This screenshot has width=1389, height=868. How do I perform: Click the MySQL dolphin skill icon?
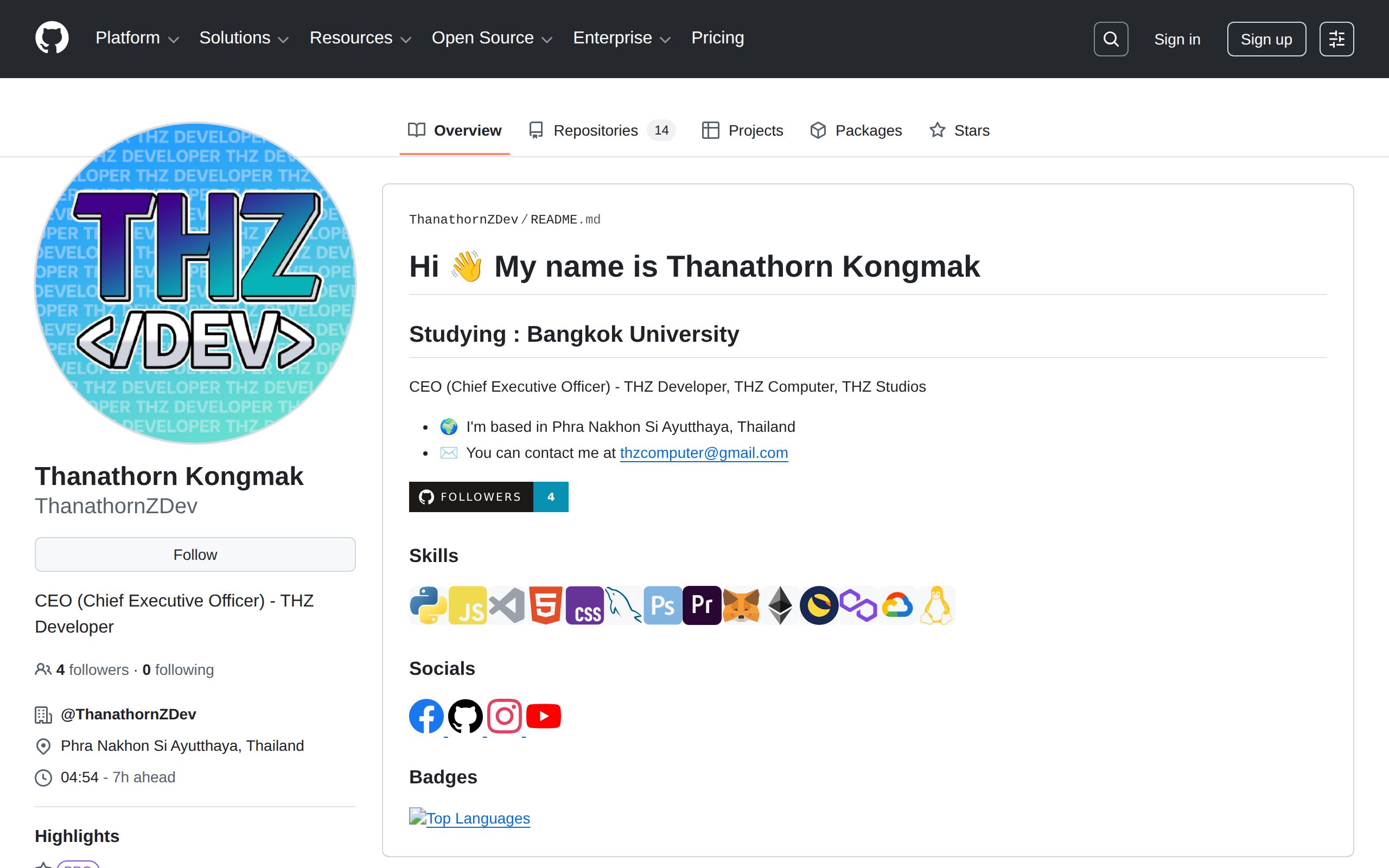(623, 605)
